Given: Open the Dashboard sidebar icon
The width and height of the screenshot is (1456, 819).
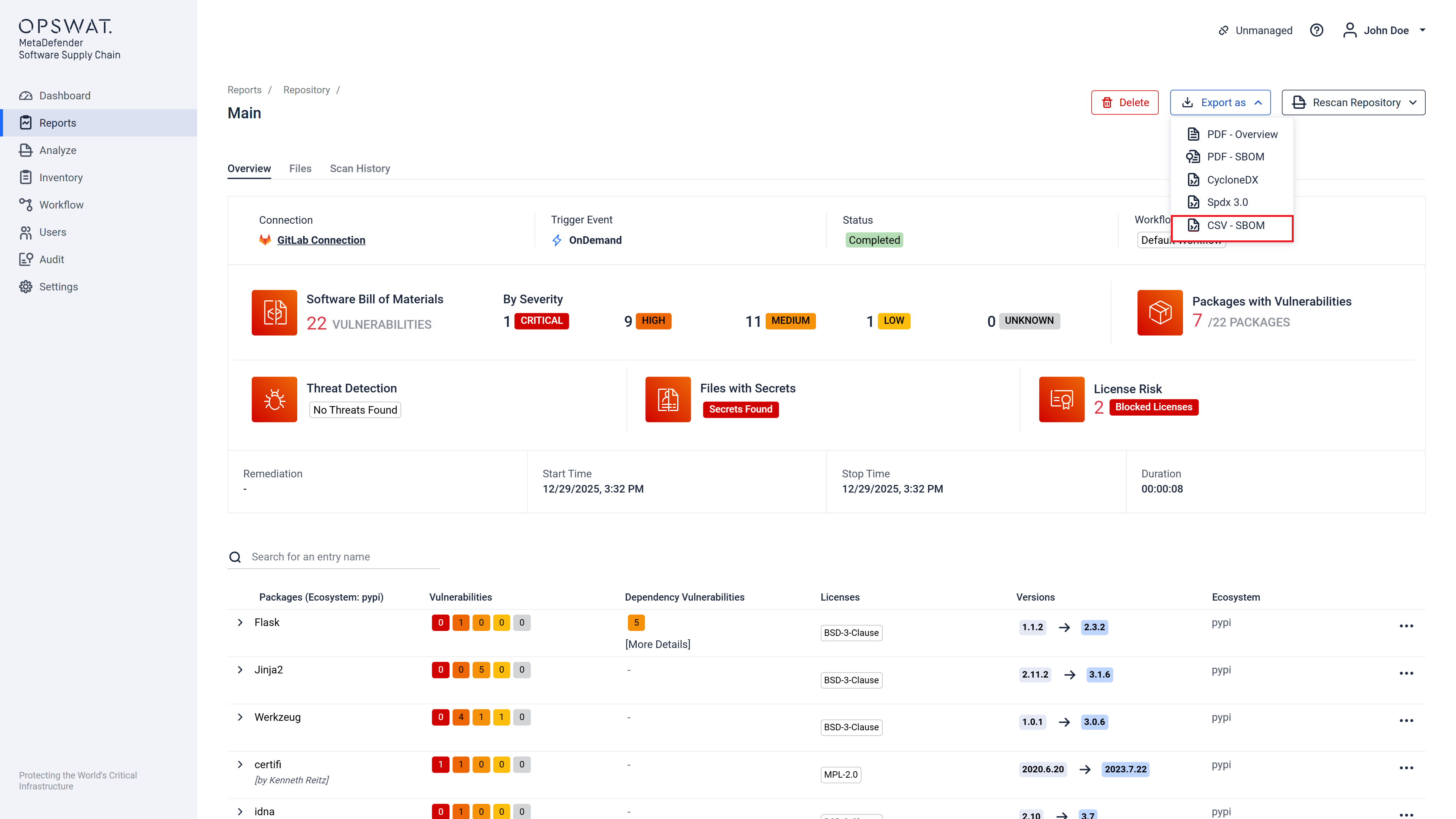Looking at the screenshot, I should point(25,96).
